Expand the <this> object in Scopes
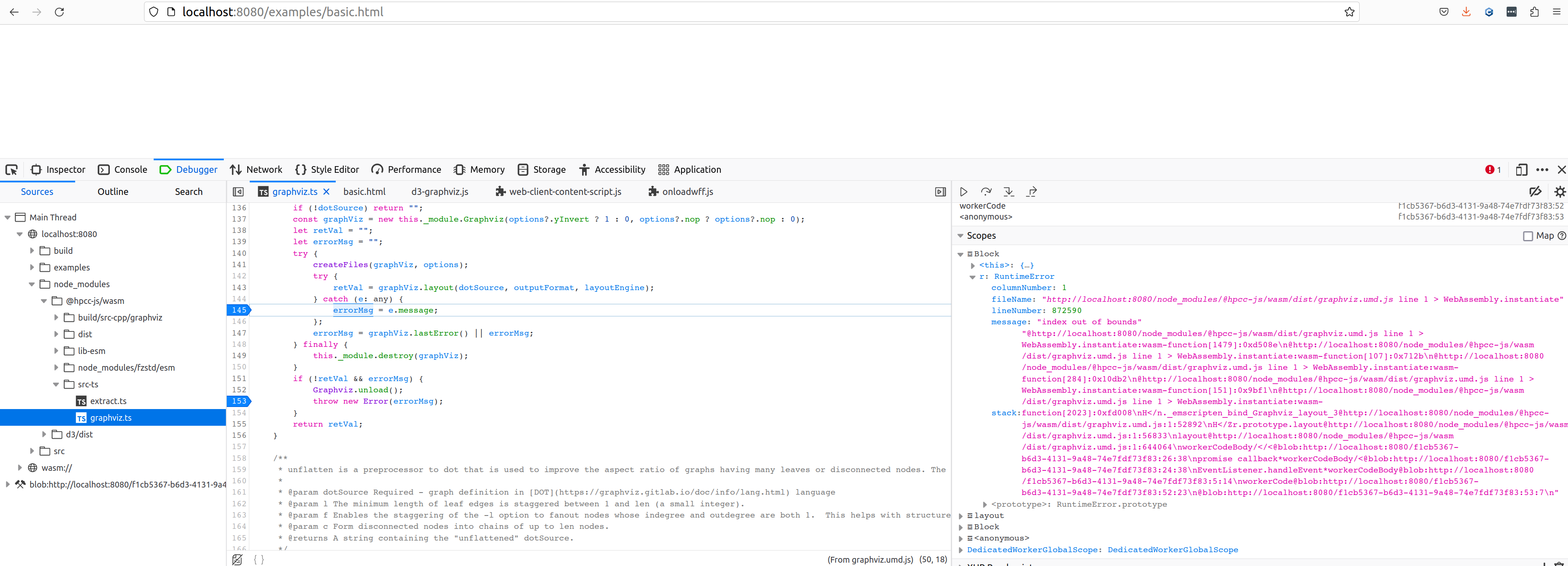The width and height of the screenshot is (1568, 566). [x=972, y=265]
